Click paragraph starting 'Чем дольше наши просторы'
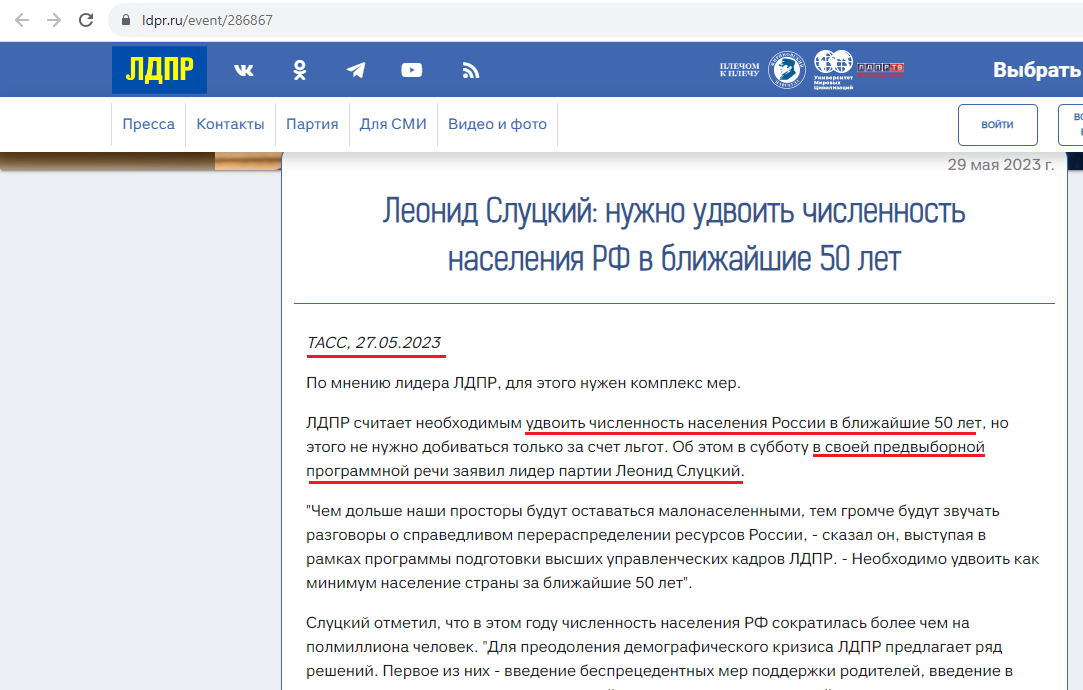The width and height of the screenshot is (1083, 690). point(673,547)
